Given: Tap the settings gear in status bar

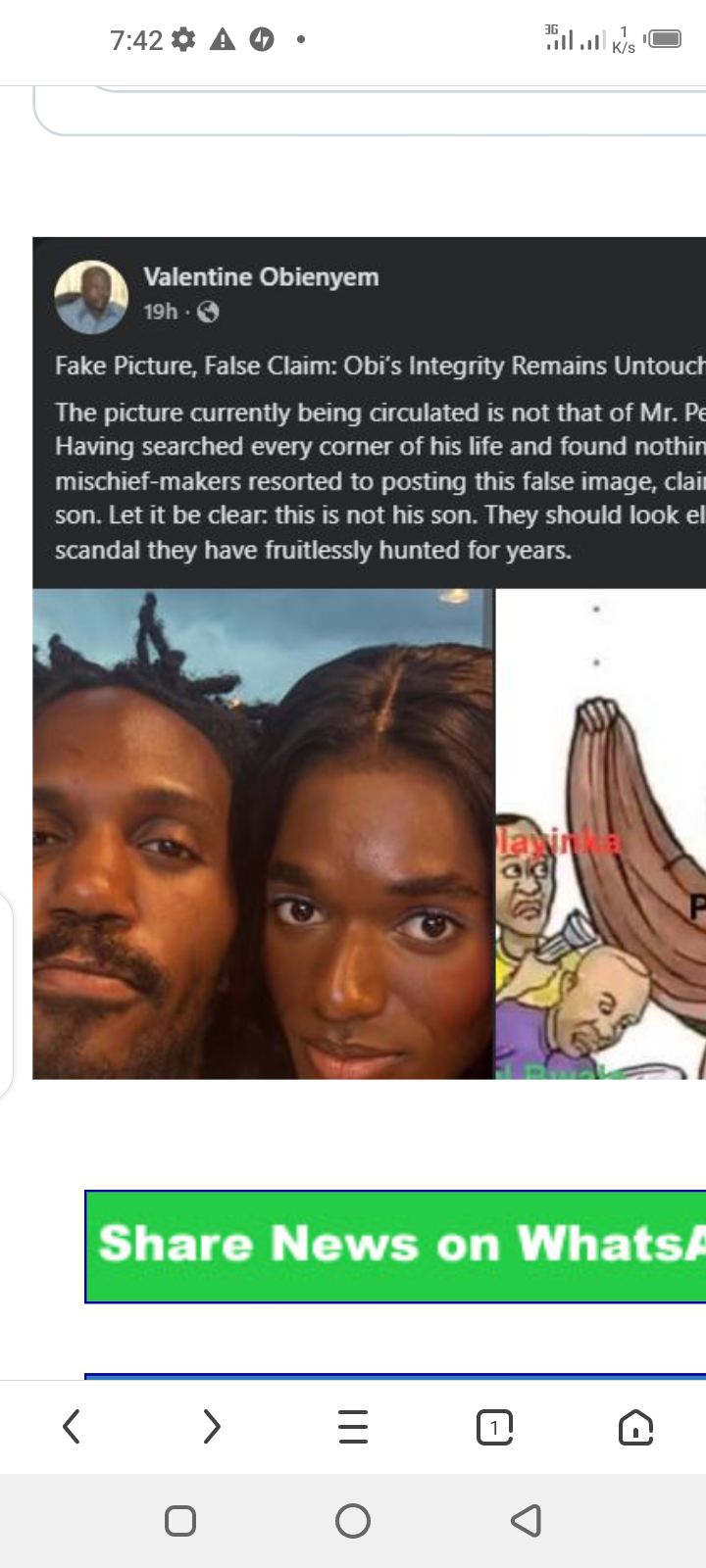Looking at the screenshot, I should coord(183,39).
